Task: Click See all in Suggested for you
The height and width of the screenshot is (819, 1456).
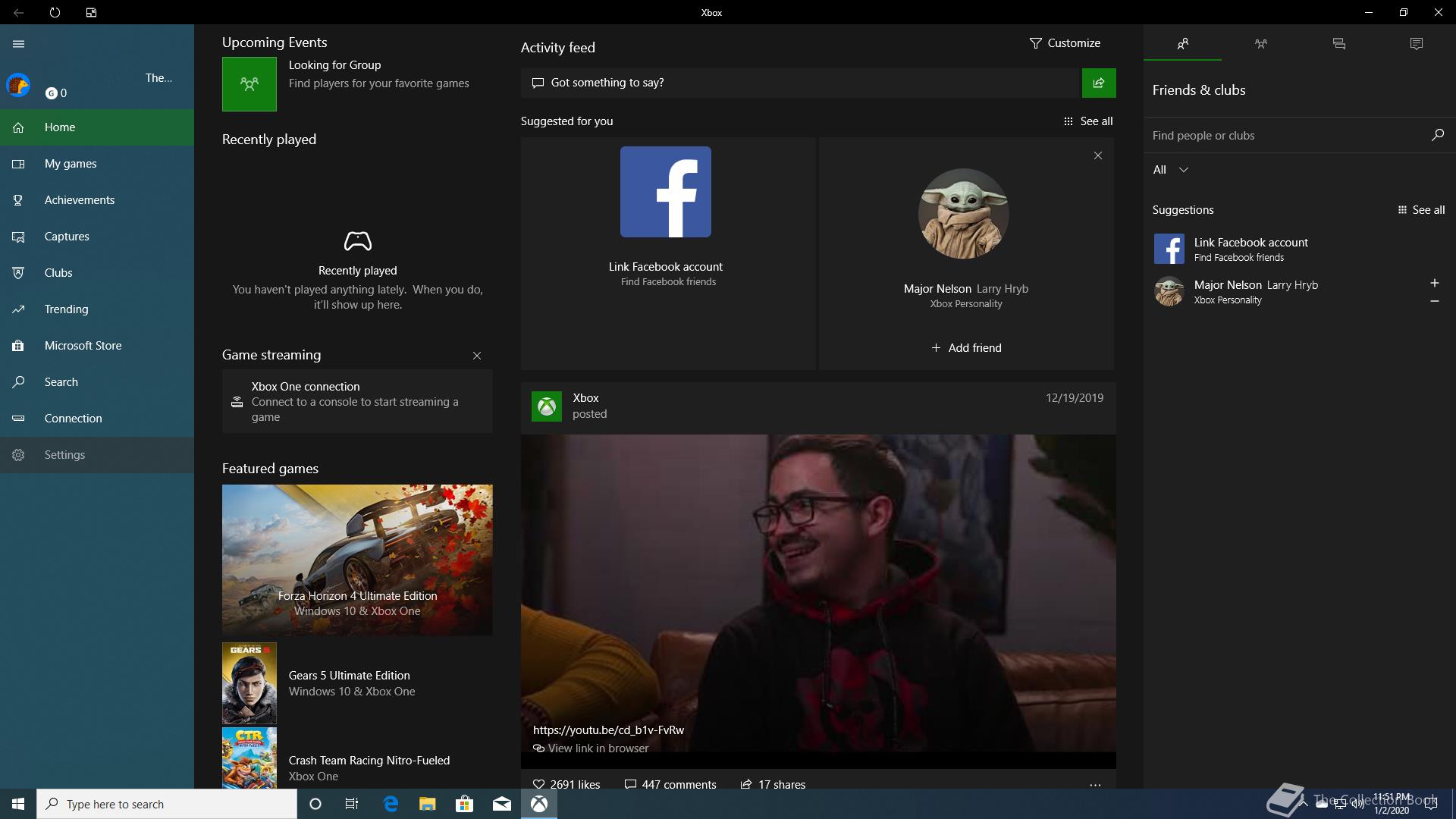Action: click(x=1088, y=121)
